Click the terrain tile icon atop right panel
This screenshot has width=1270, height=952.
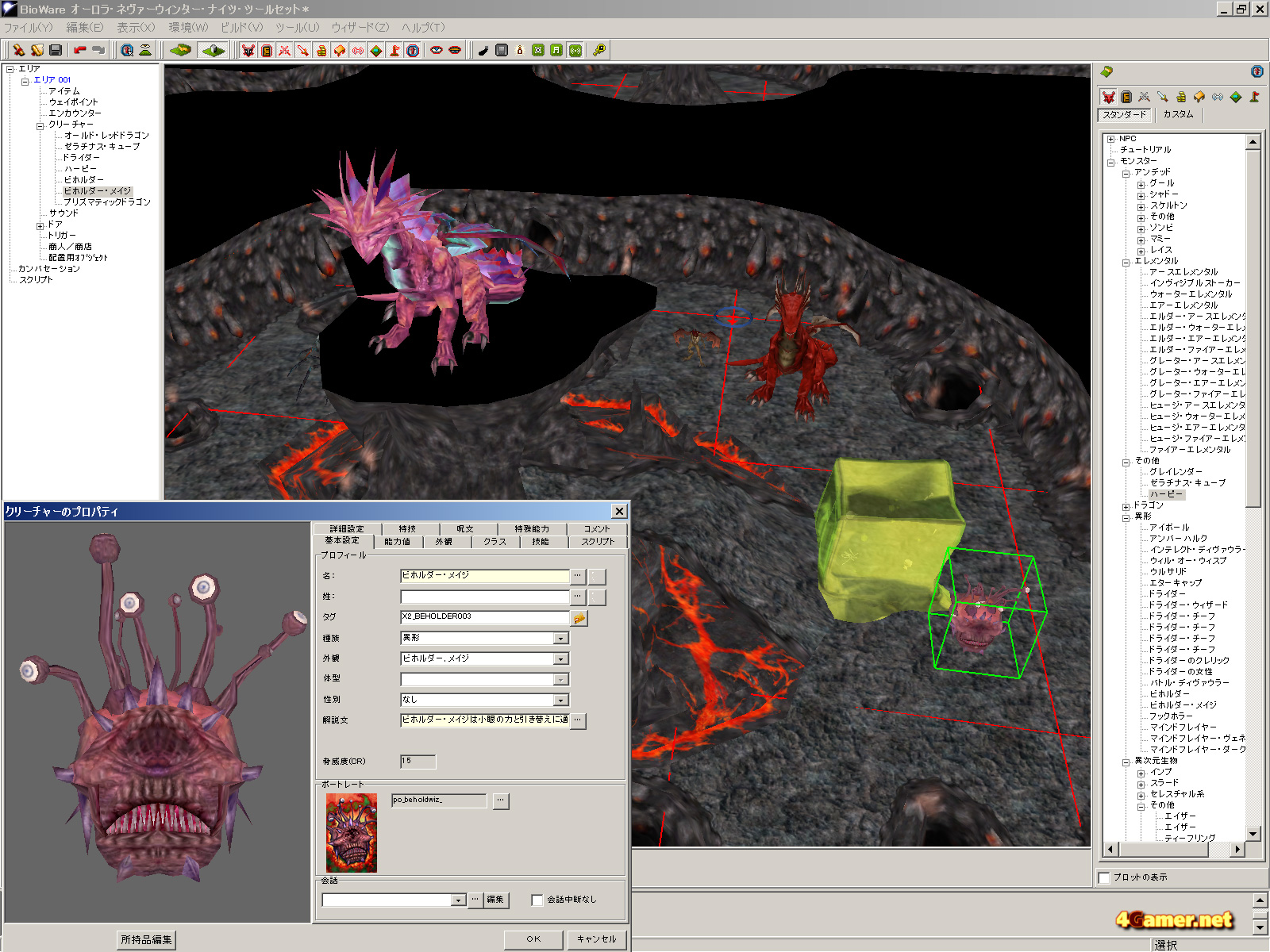pyautogui.click(x=1106, y=72)
